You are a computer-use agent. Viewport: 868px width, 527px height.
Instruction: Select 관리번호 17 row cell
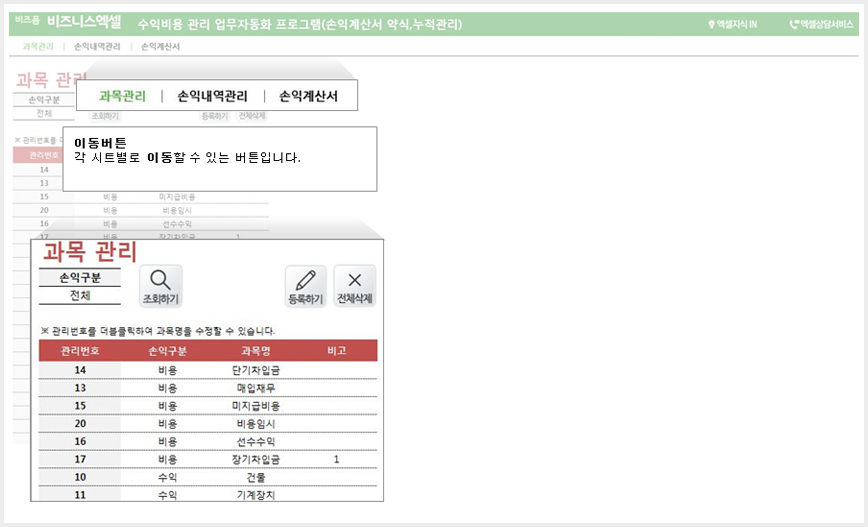(x=80, y=459)
